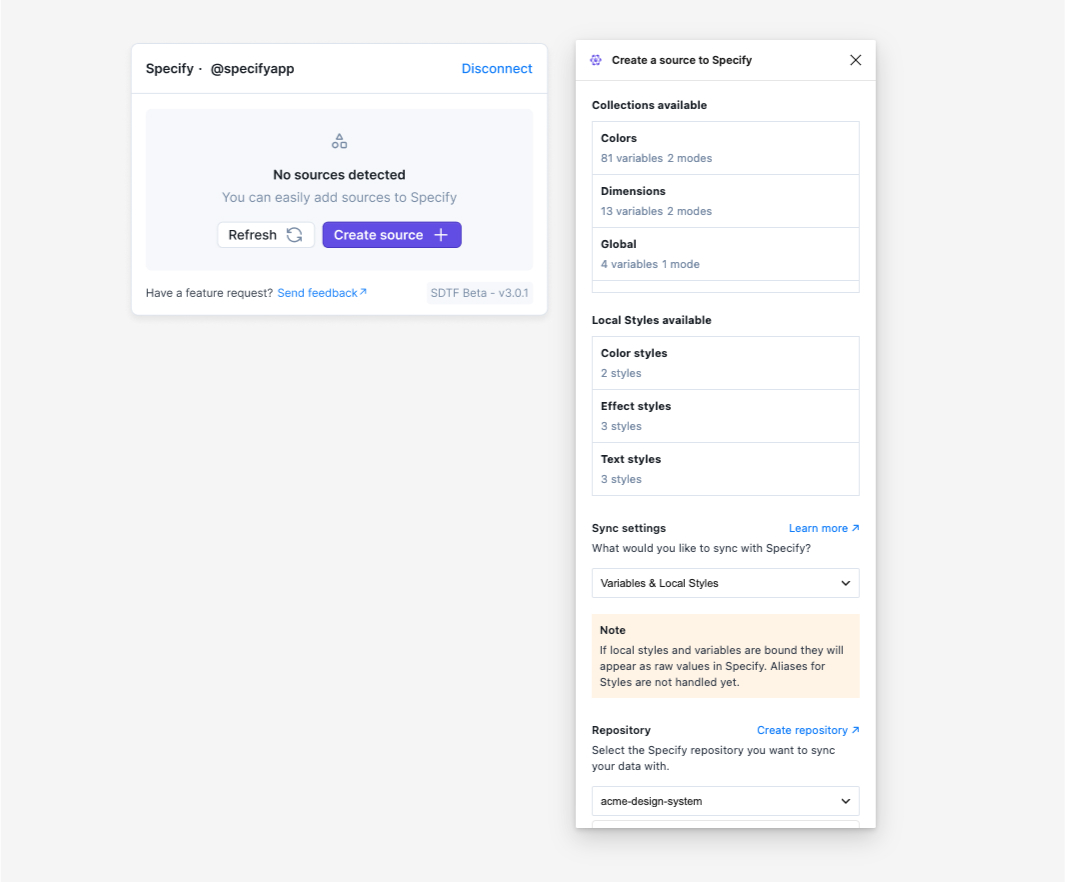Select the Colors collection row
The height and width of the screenshot is (882, 1065).
(x=725, y=148)
